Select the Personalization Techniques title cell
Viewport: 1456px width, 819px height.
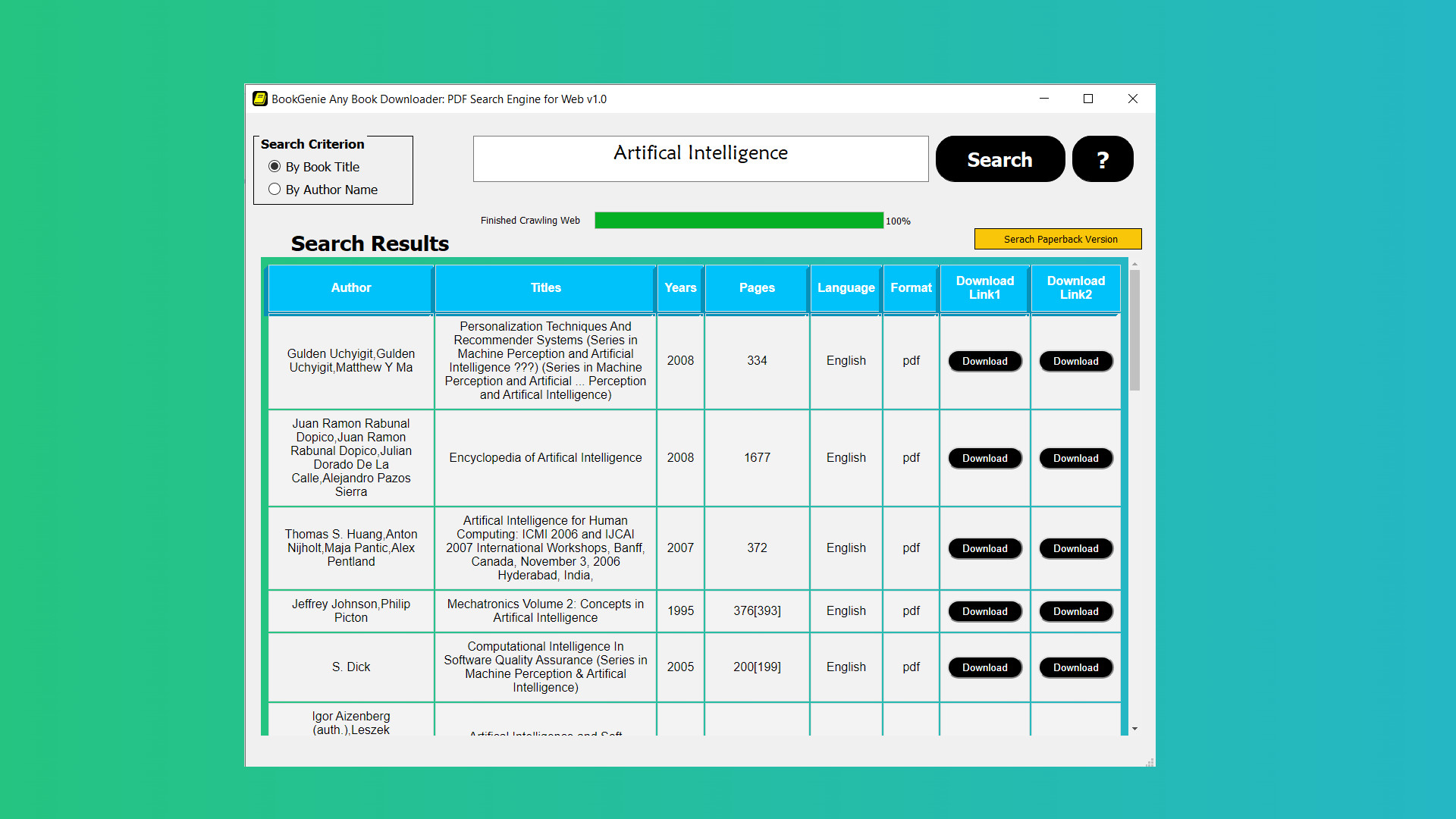(545, 361)
